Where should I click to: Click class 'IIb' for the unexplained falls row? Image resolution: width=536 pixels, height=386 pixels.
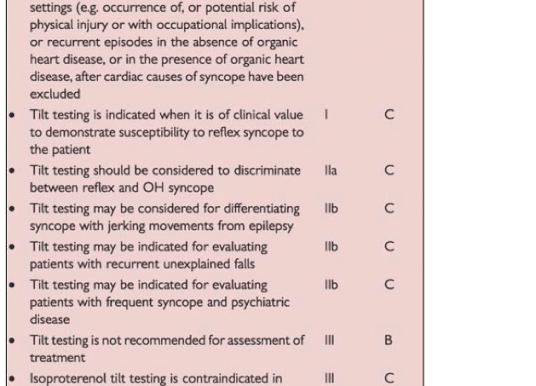coord(331,247)
